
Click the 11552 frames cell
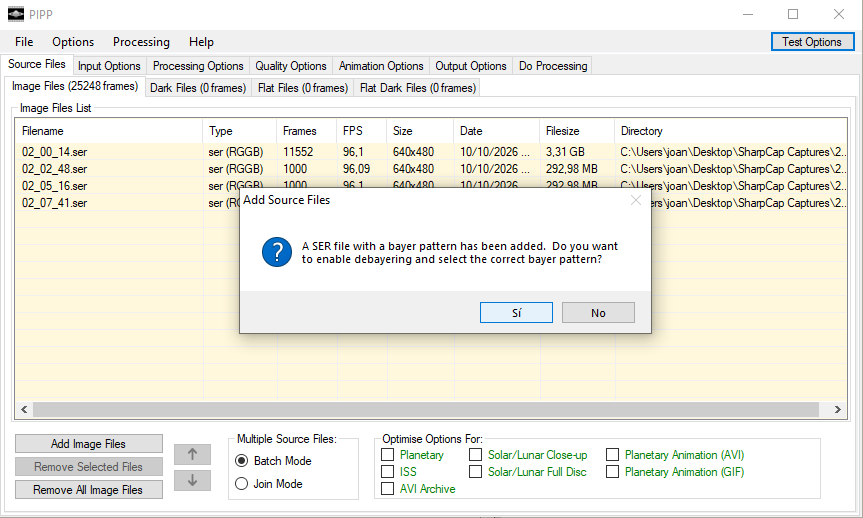pos(298,152)
